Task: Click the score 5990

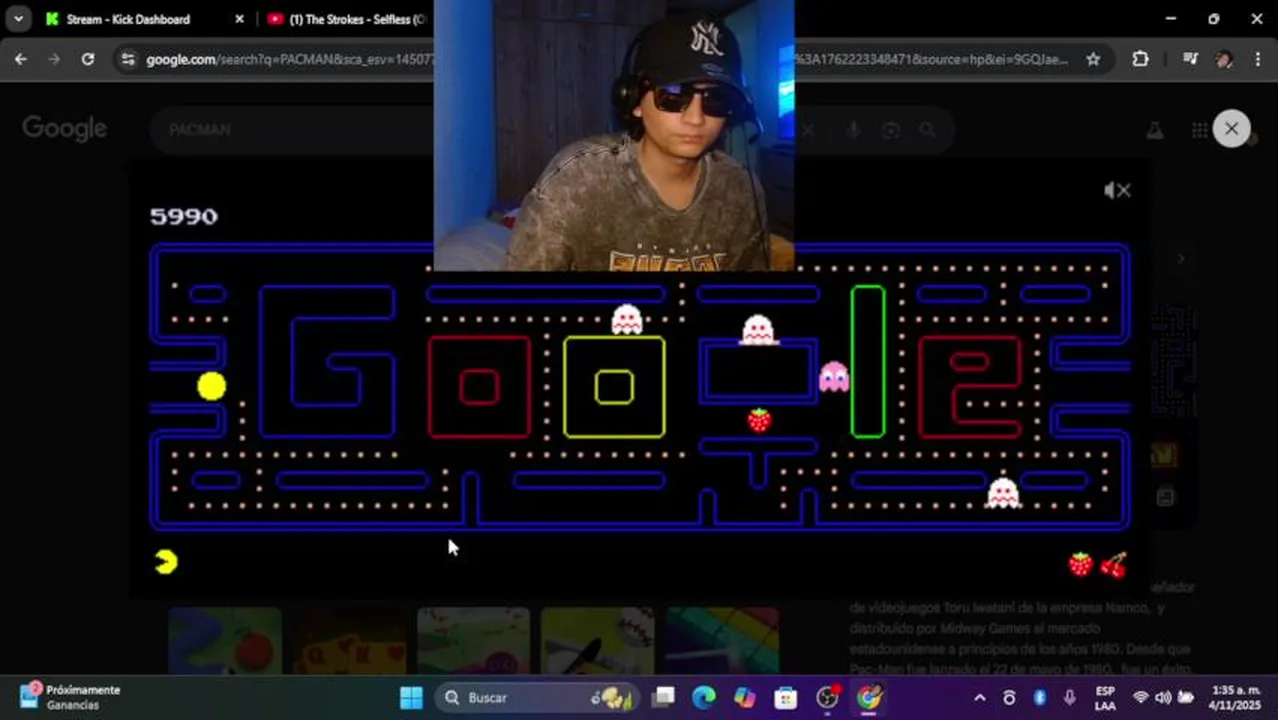Action: [x=183, y=216]
